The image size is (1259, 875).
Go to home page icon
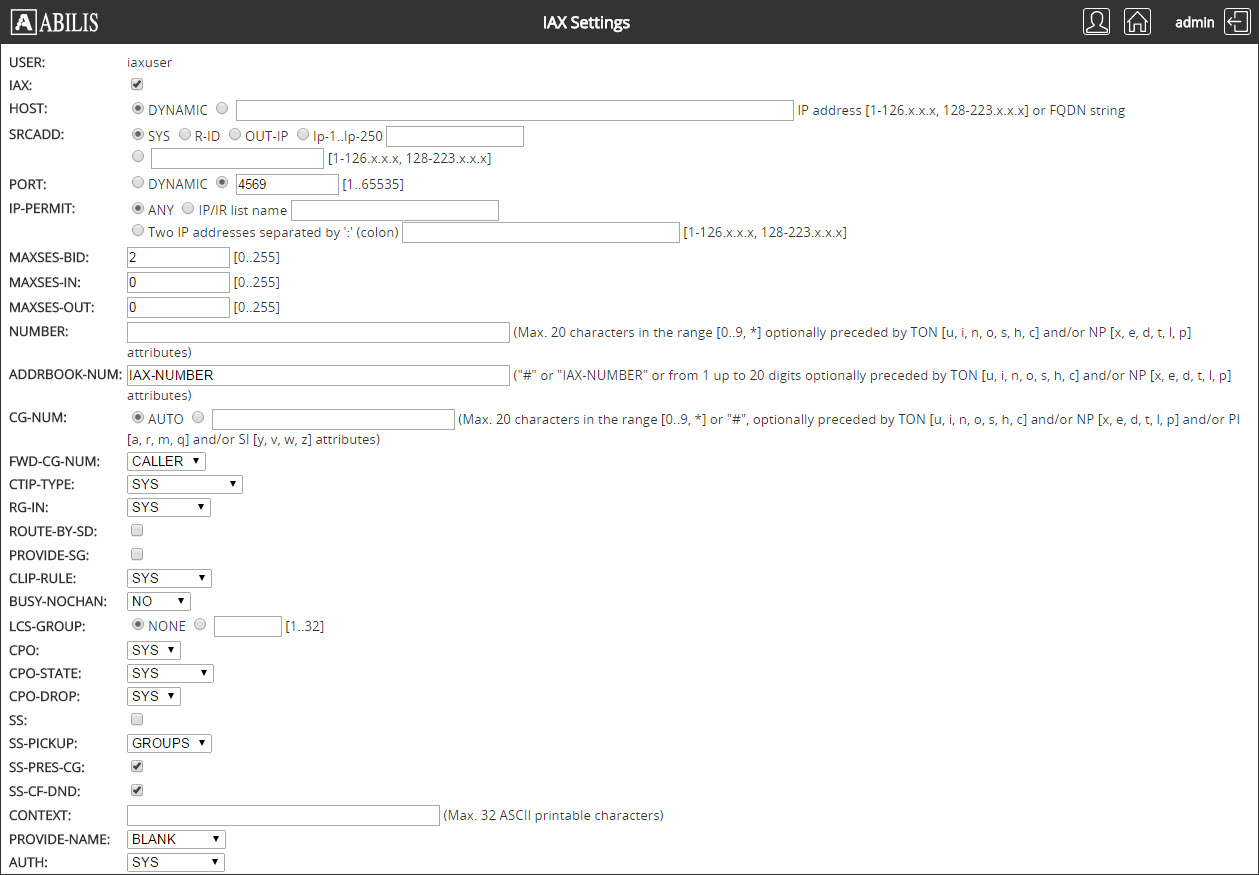pos(1137,22)
